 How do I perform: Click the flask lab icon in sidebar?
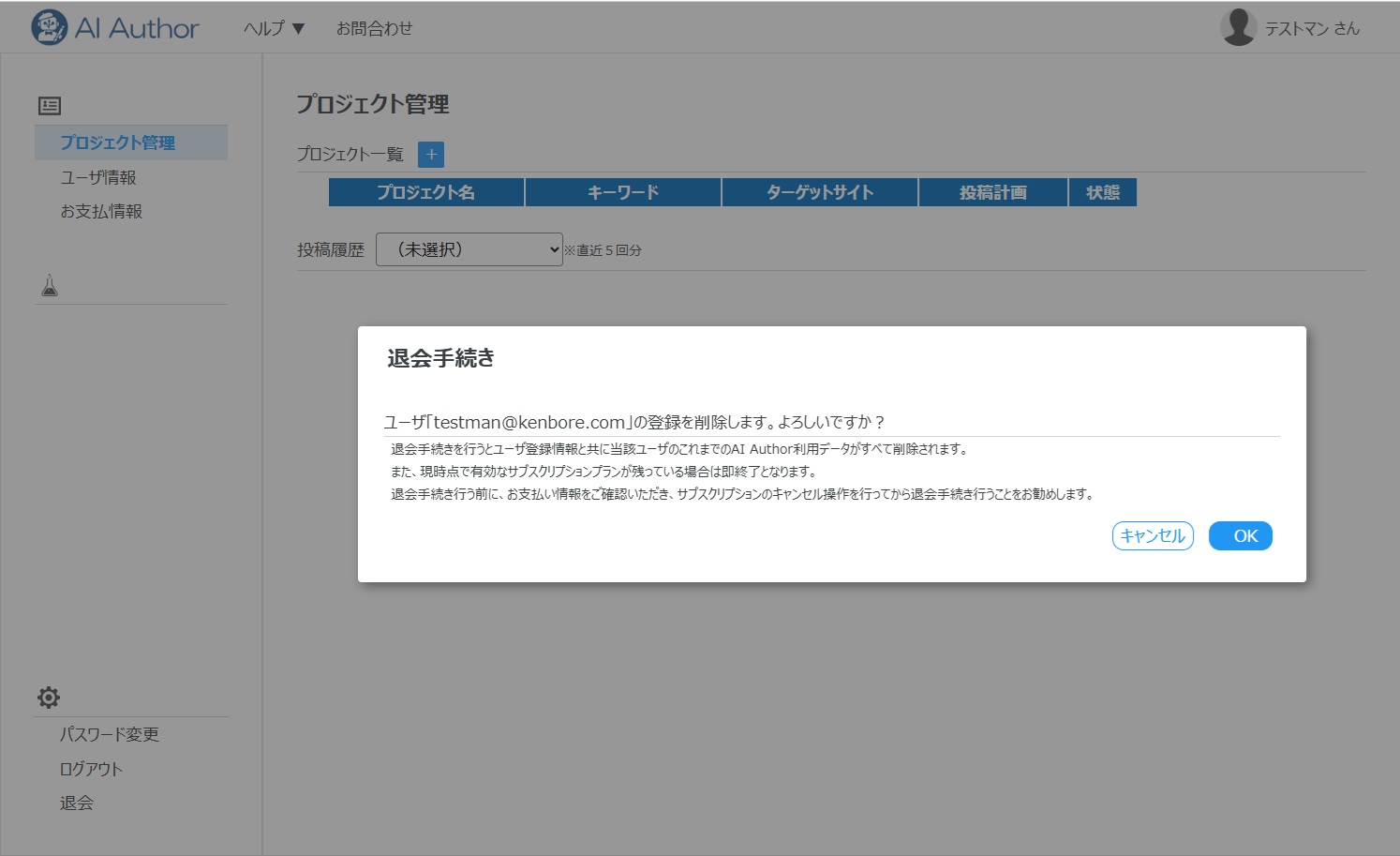tap(50, 285)
